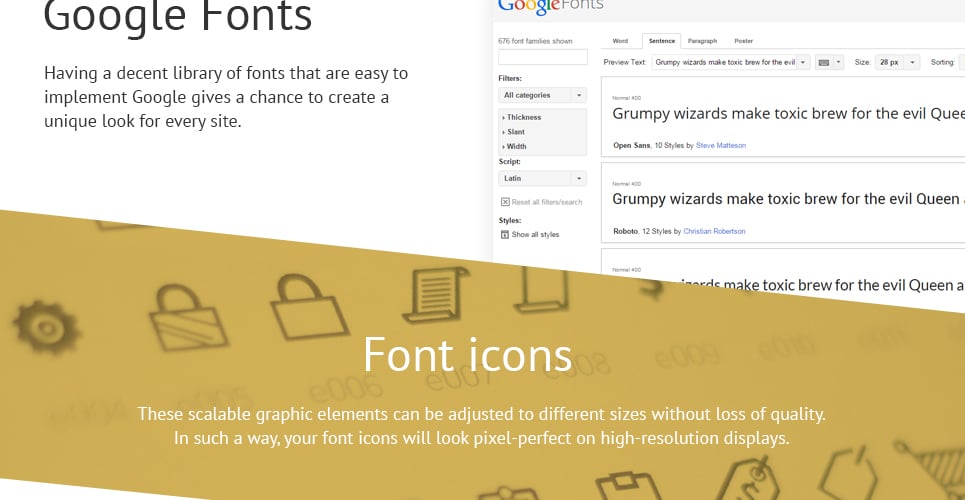Click the '12 Styles' text
This screenshot has height=500, width=965.
point(656,232)
